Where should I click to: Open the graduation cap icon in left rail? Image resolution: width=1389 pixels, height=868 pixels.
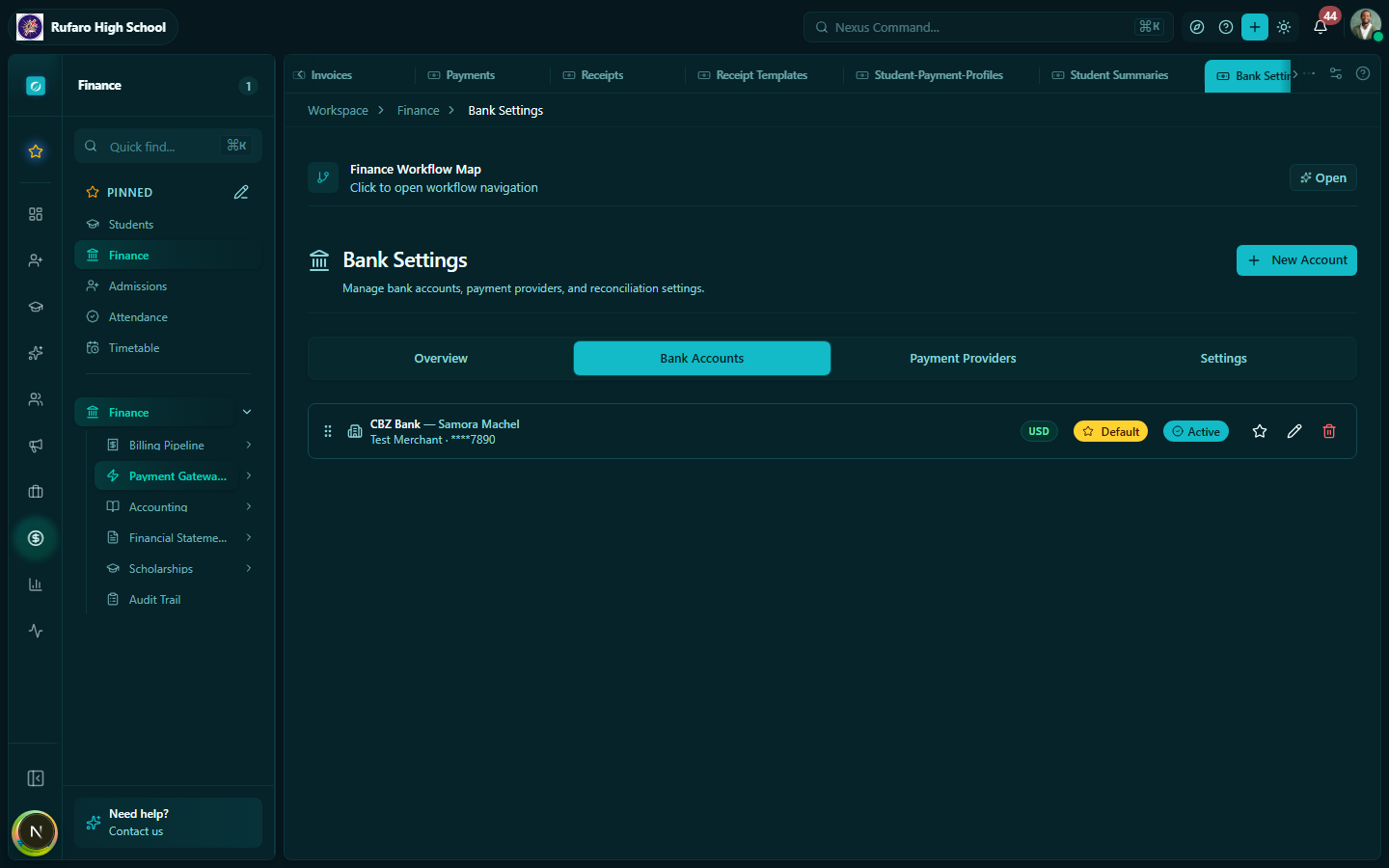point(36,307)
